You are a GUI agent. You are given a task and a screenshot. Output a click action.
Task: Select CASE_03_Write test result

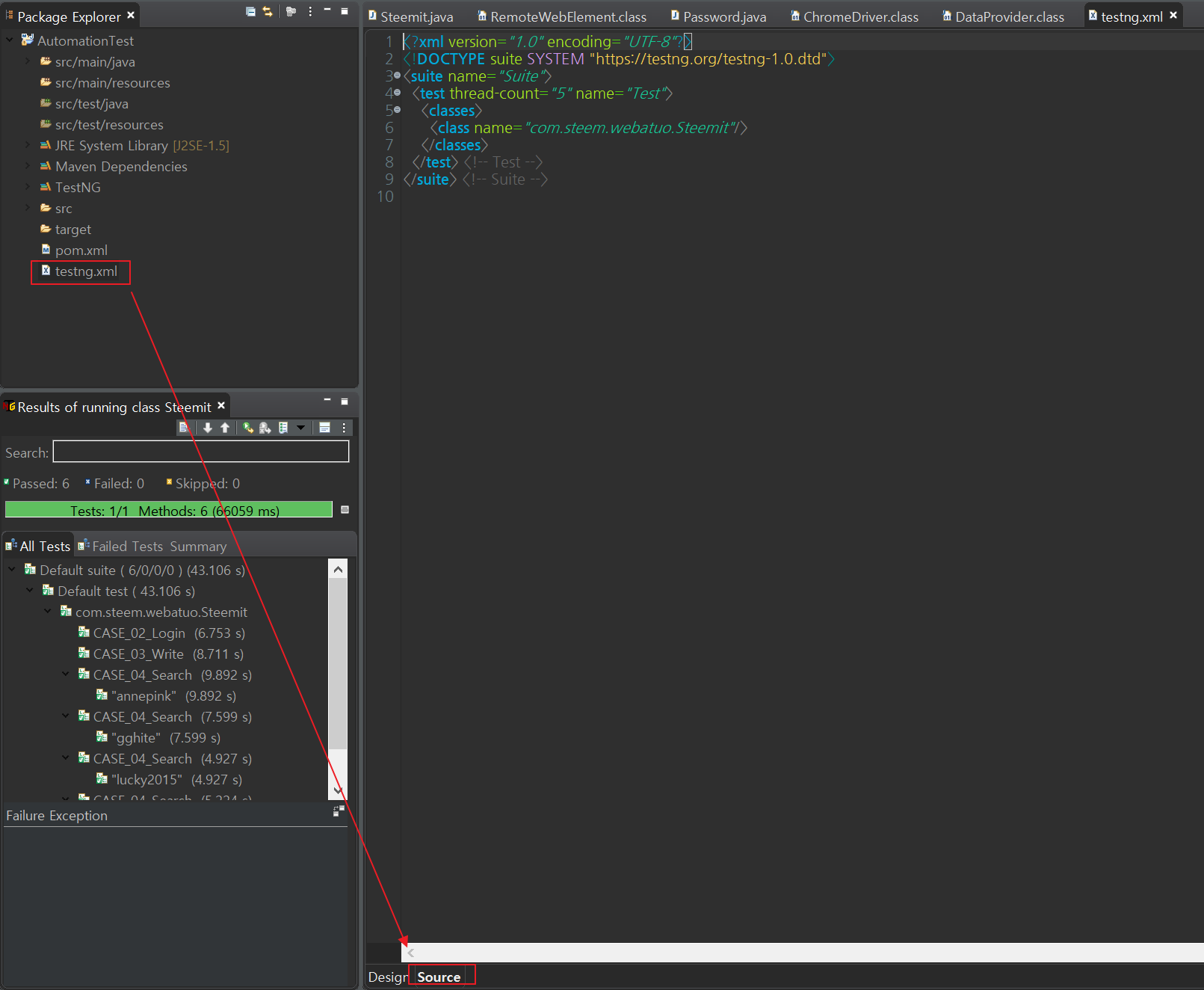pos(161,654)
